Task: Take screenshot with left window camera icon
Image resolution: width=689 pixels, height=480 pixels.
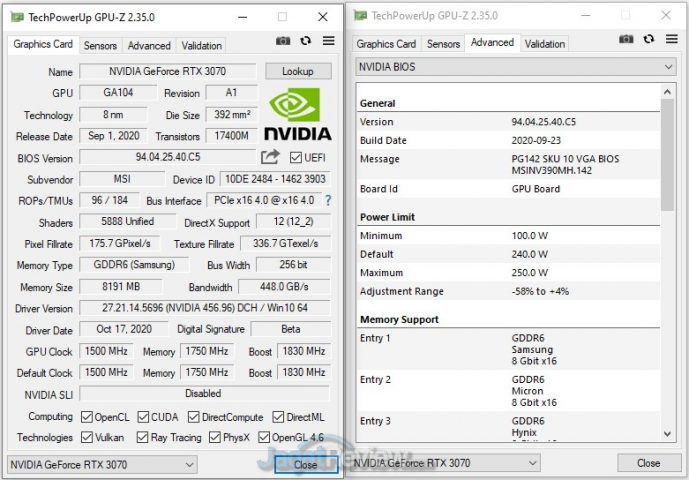Action: point(283,41)
